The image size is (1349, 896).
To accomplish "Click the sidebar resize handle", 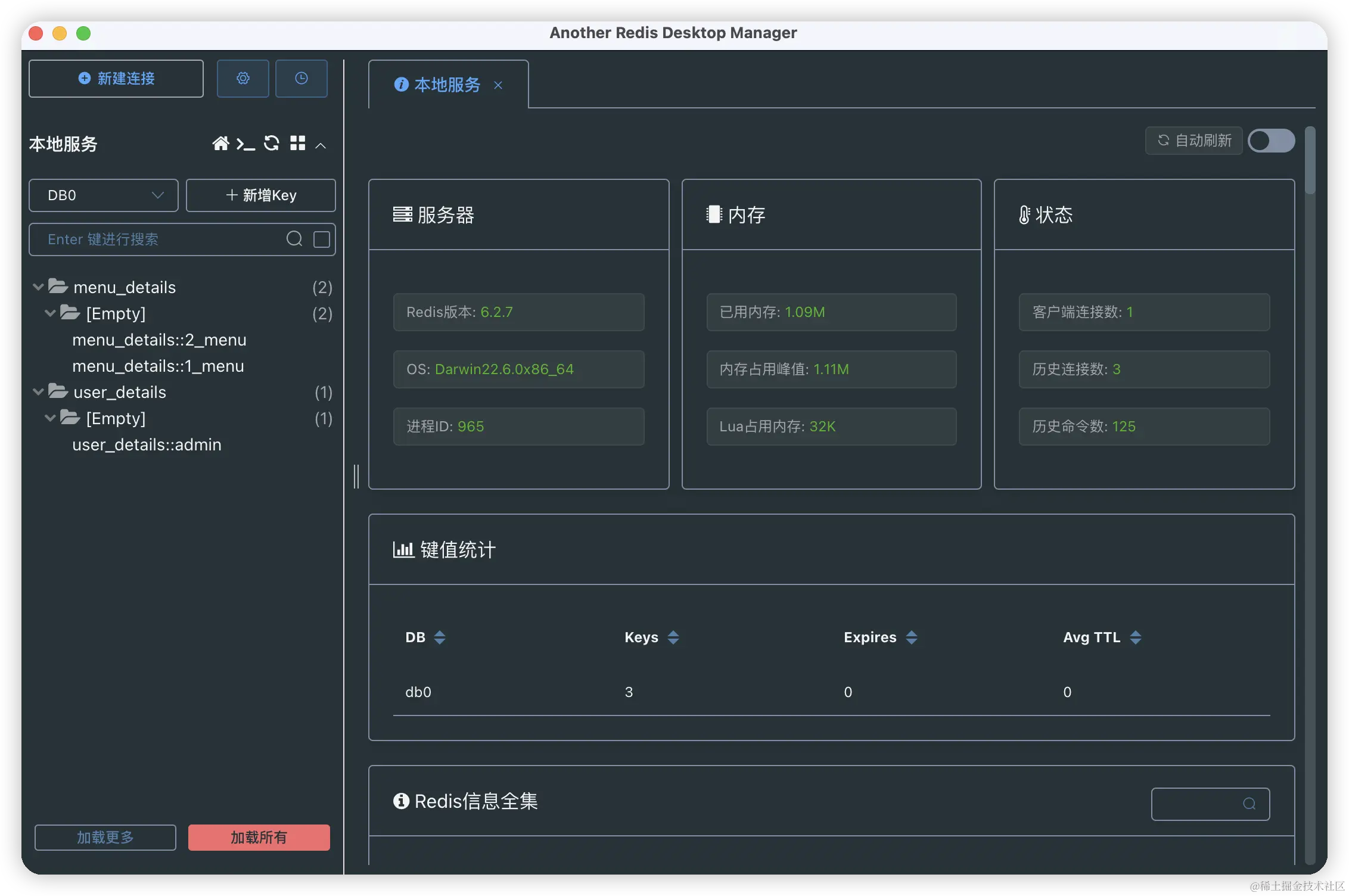I will click(x=356, y=477).
